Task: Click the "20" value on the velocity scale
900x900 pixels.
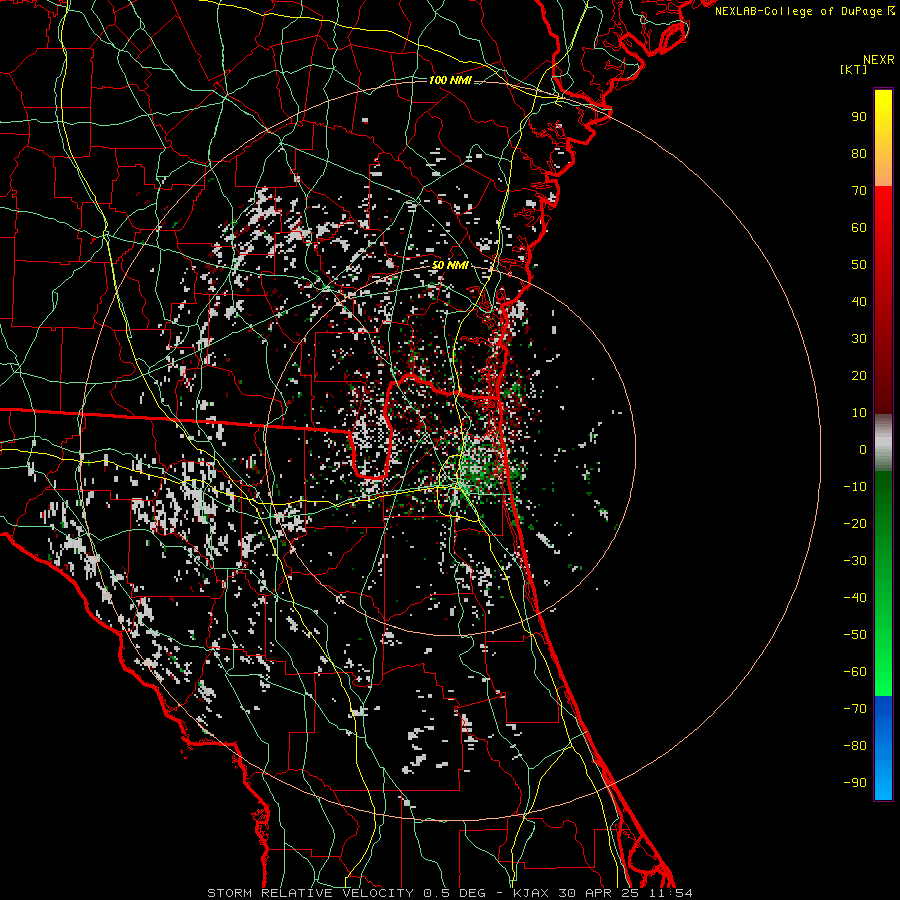Action: [859, 375]
